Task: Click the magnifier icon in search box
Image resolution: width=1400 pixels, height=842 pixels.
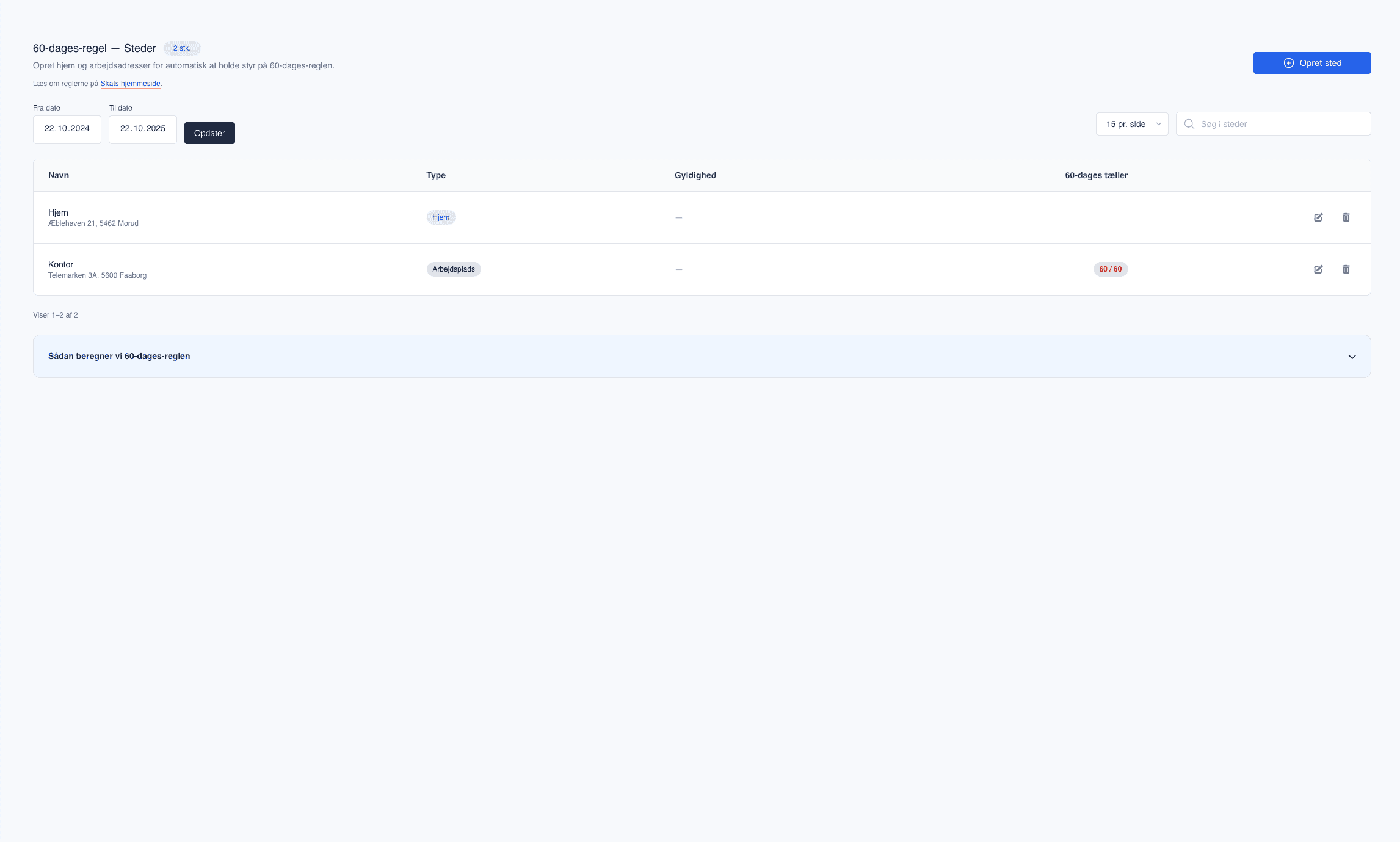Action: (x=1189, y=124)
